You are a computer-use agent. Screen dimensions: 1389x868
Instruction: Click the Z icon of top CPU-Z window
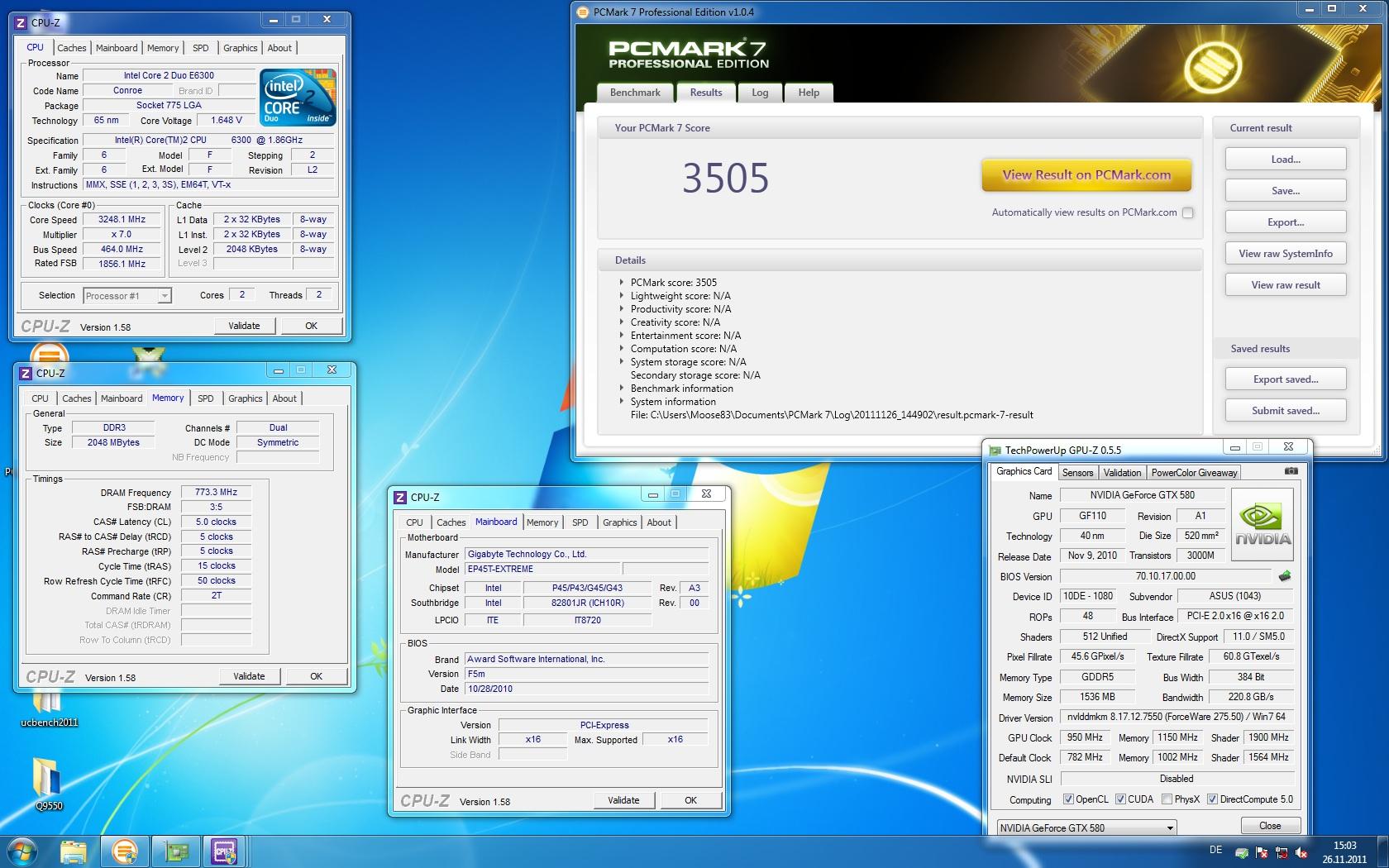(x=21, y=22)
